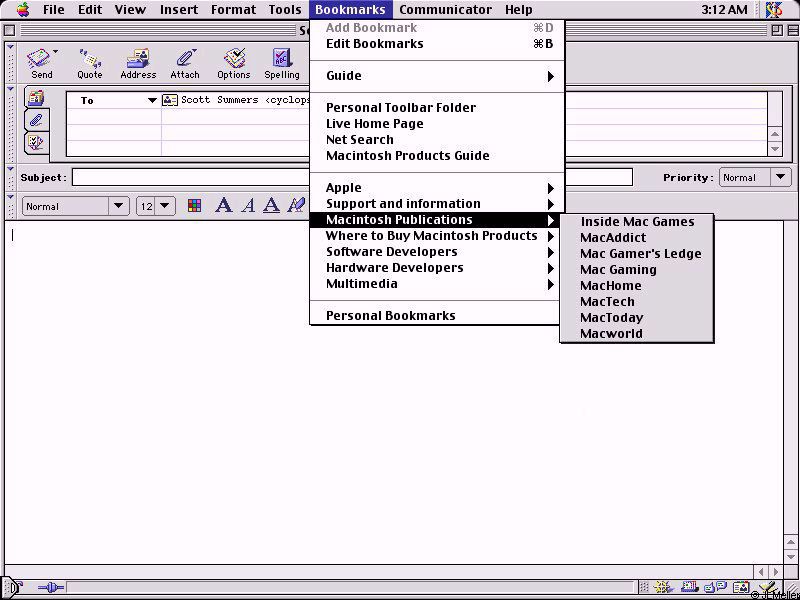Screen dimensions: 800x600
Task: Open the File menu
Action: pyautogui.click(x=54, y=10)
